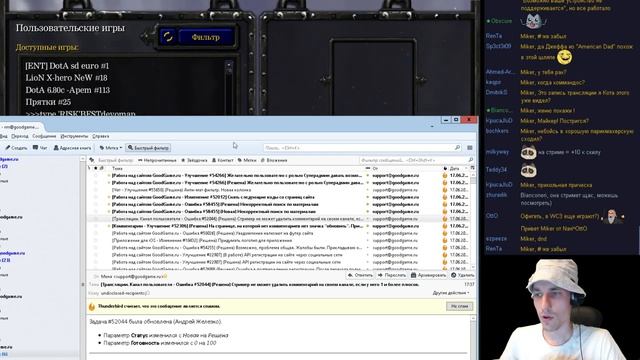Select game "LioN X-hero NeW #18"

click(66, 78)
